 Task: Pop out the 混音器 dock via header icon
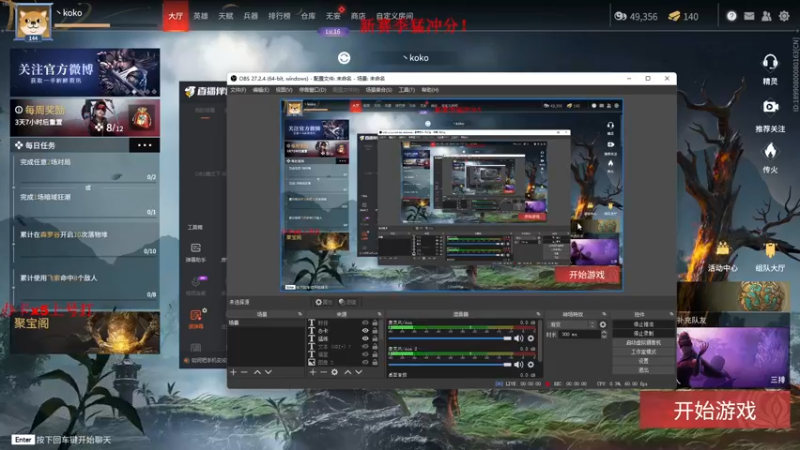pyautogui.click(x=538, y=314)
